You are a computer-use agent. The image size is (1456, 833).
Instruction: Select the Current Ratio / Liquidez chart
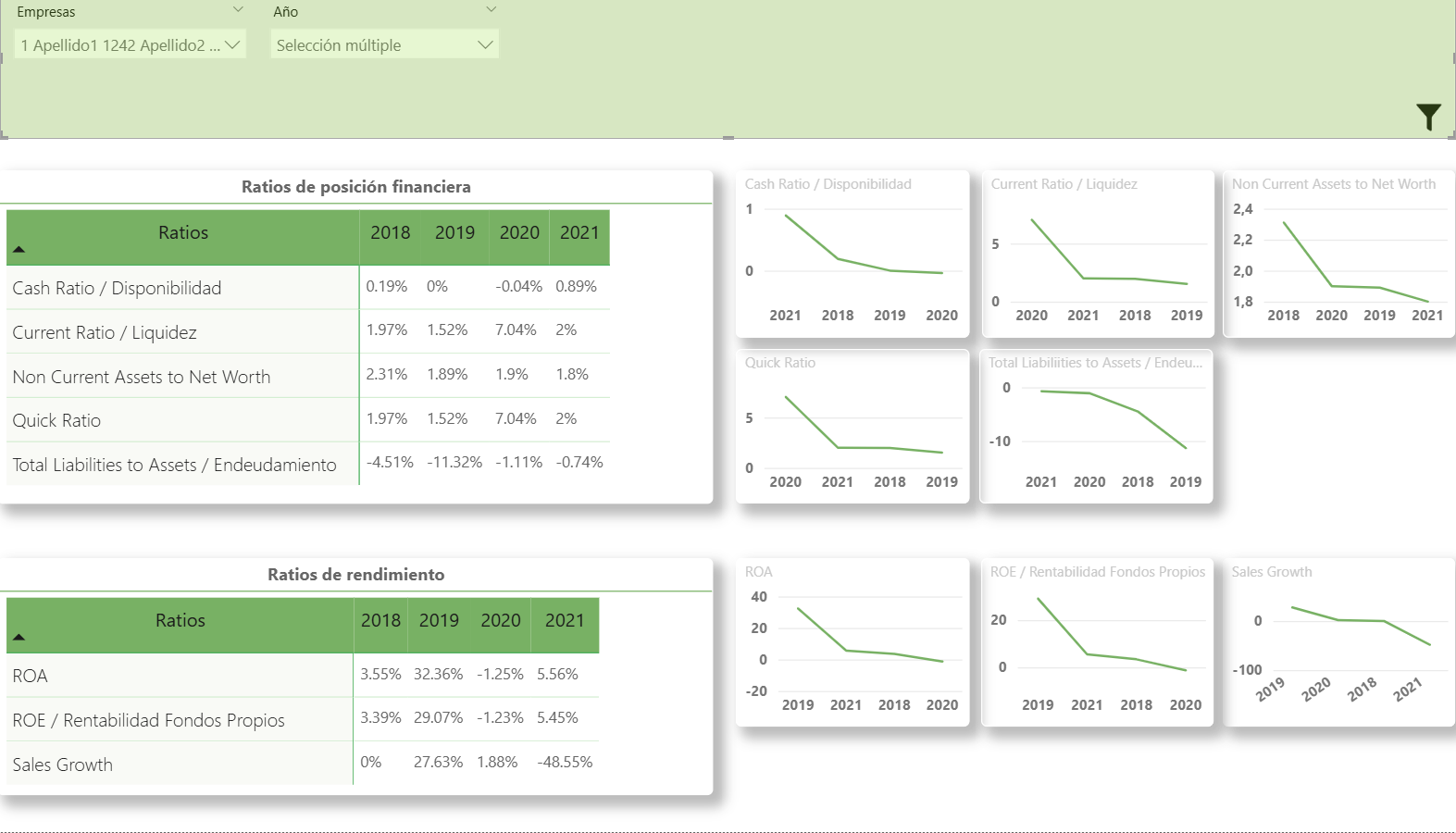(1098, 255)
